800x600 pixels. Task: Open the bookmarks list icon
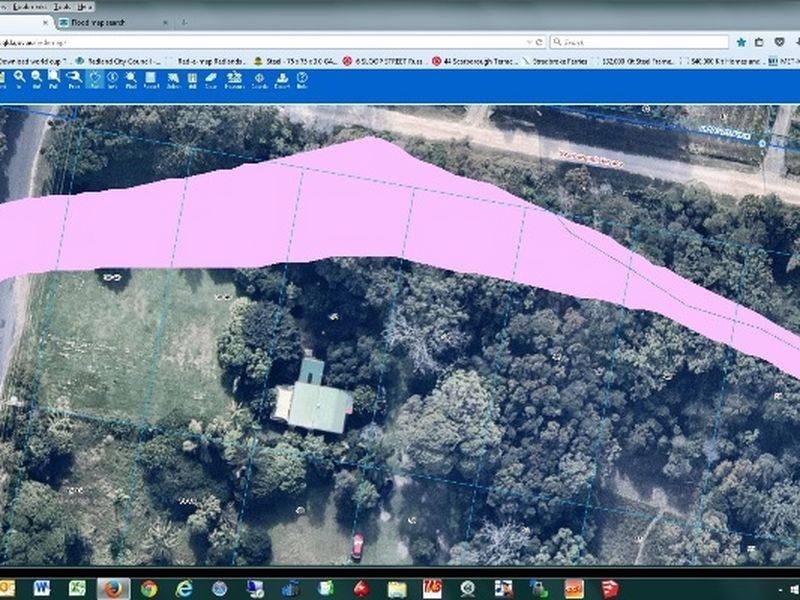tap(759, 42)
